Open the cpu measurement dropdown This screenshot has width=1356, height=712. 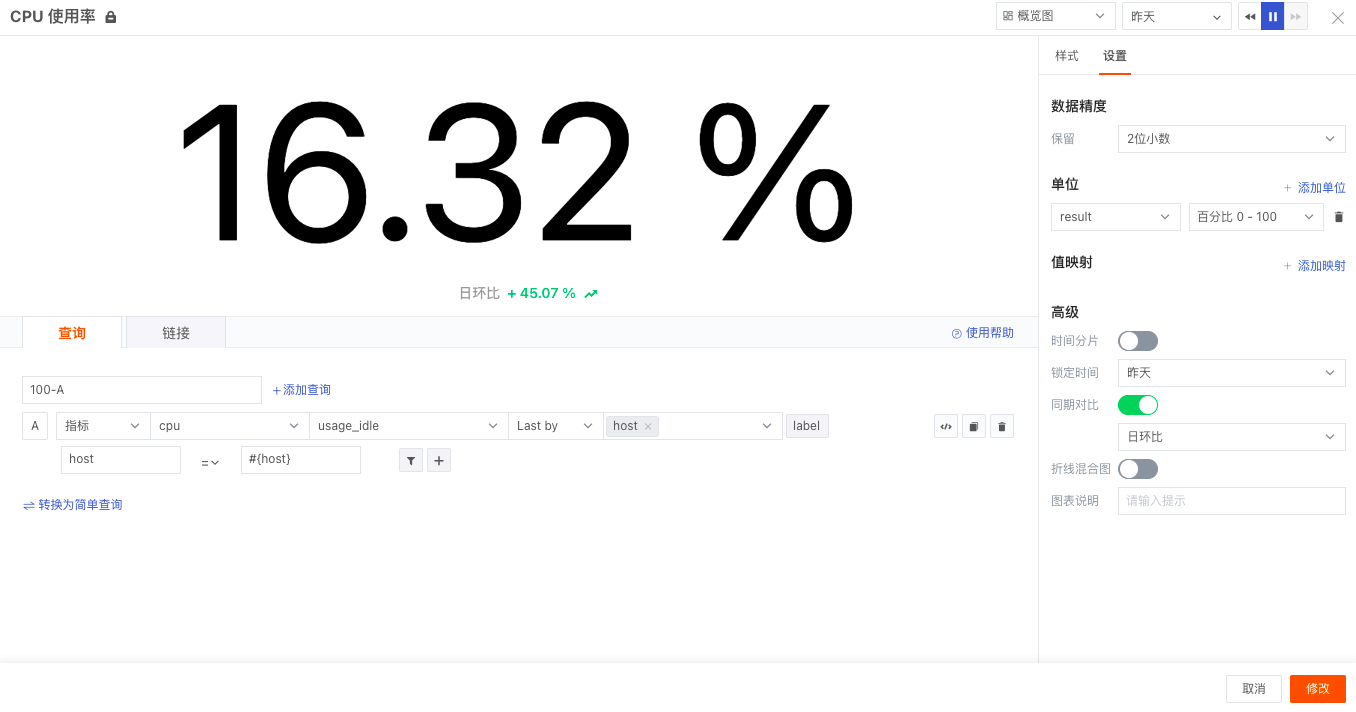(x=230, y=426)
